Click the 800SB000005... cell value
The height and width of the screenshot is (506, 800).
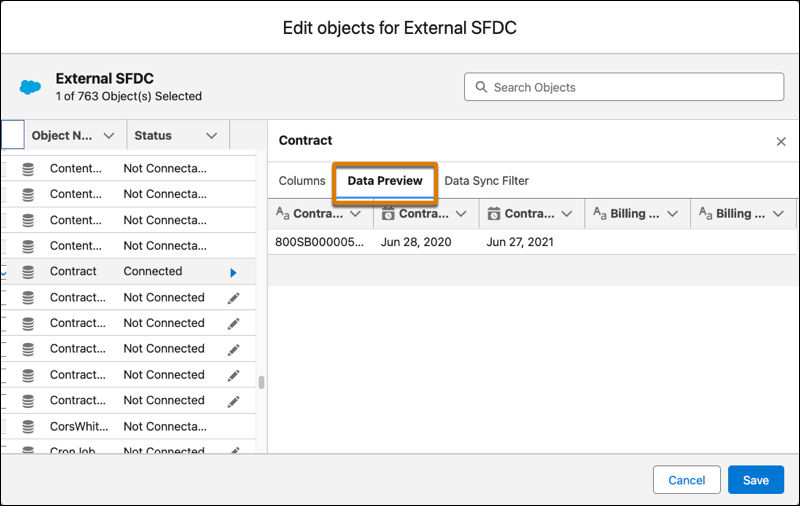click(x=319, y=242)
